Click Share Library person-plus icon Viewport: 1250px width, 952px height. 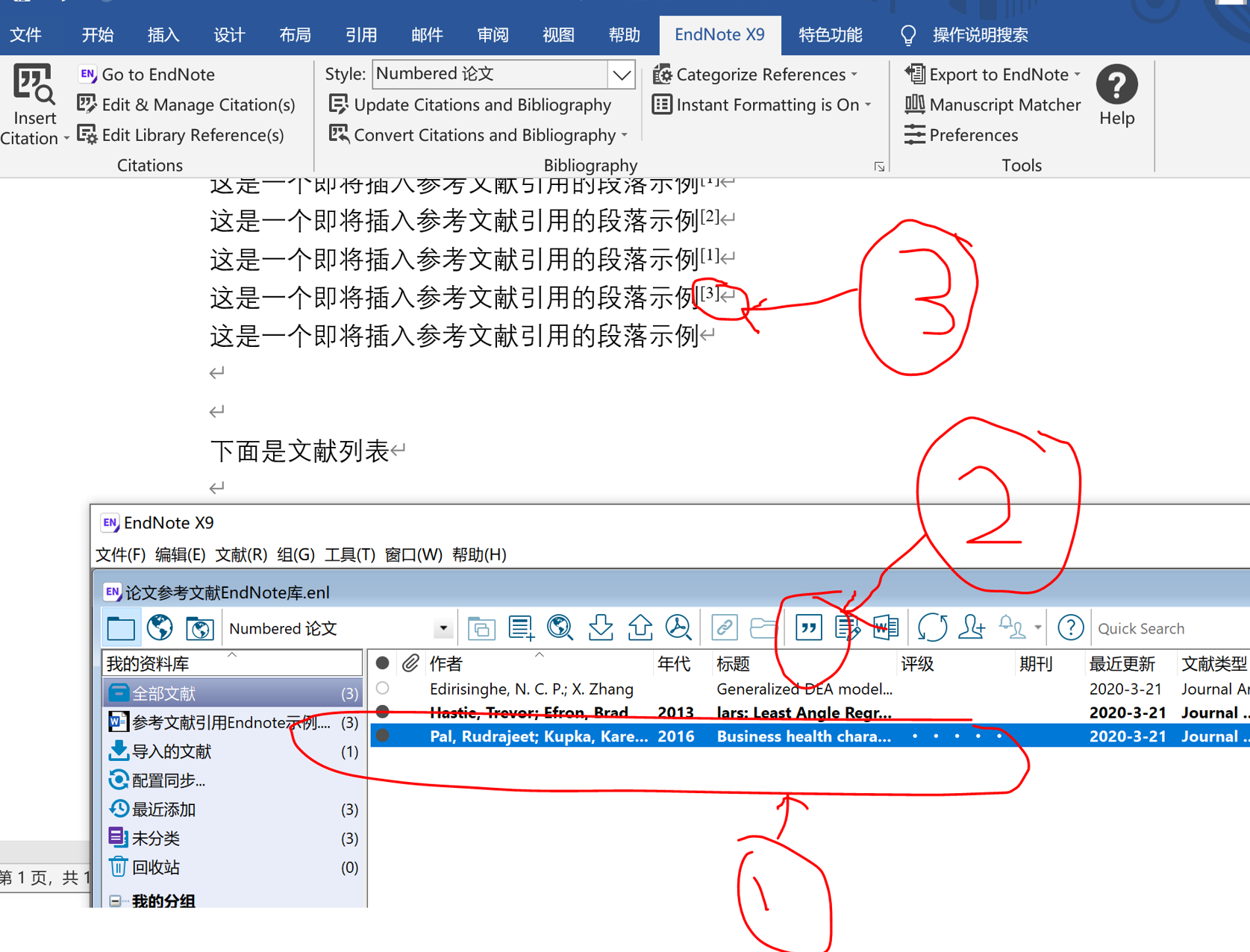(972, 628)
